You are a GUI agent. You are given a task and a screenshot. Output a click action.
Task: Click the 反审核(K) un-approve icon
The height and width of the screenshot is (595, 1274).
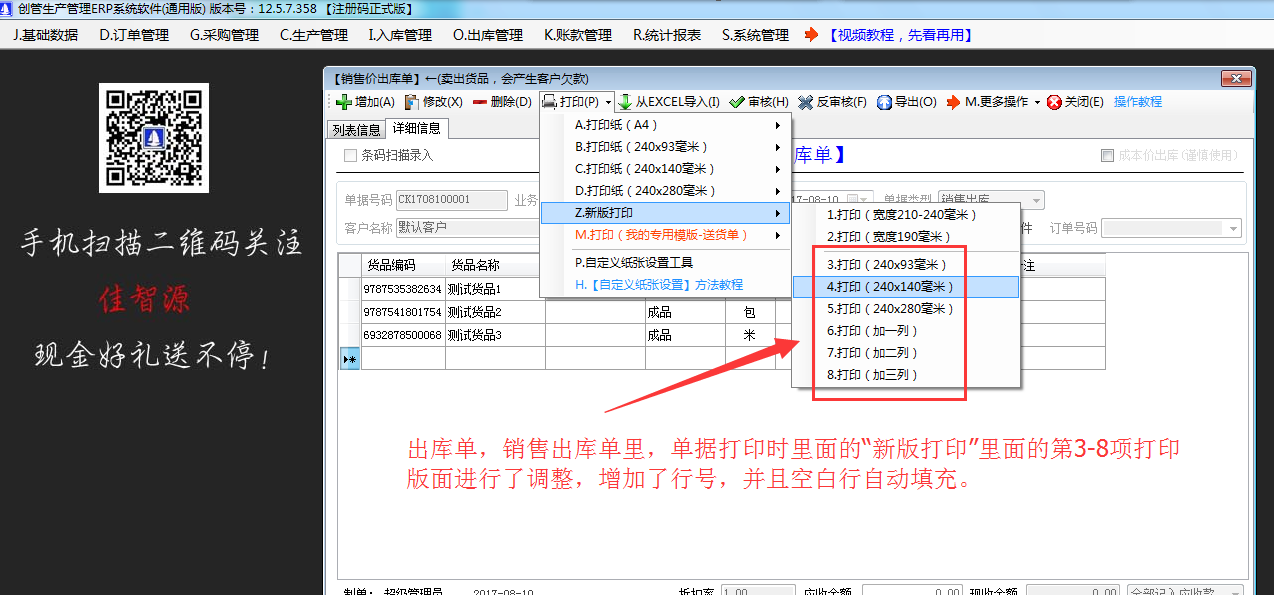(x=805, y=102)
